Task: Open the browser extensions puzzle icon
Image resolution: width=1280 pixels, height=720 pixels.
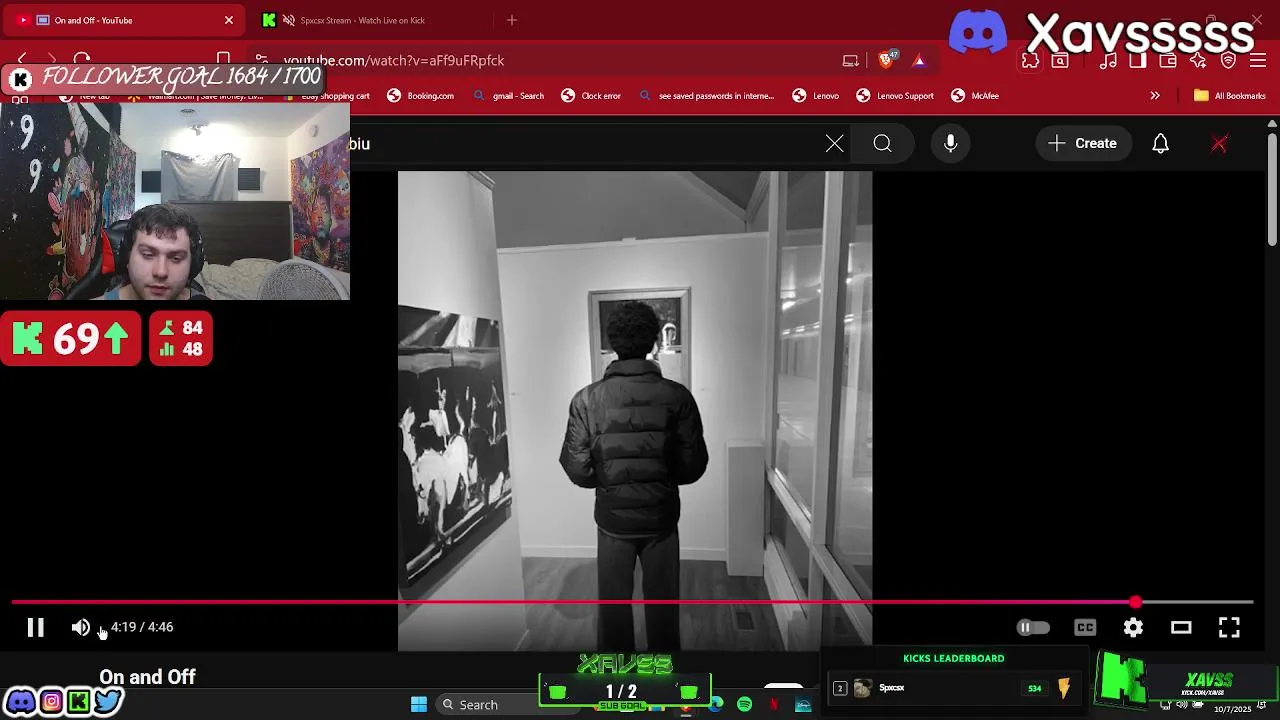Action: coord(1031,61)
